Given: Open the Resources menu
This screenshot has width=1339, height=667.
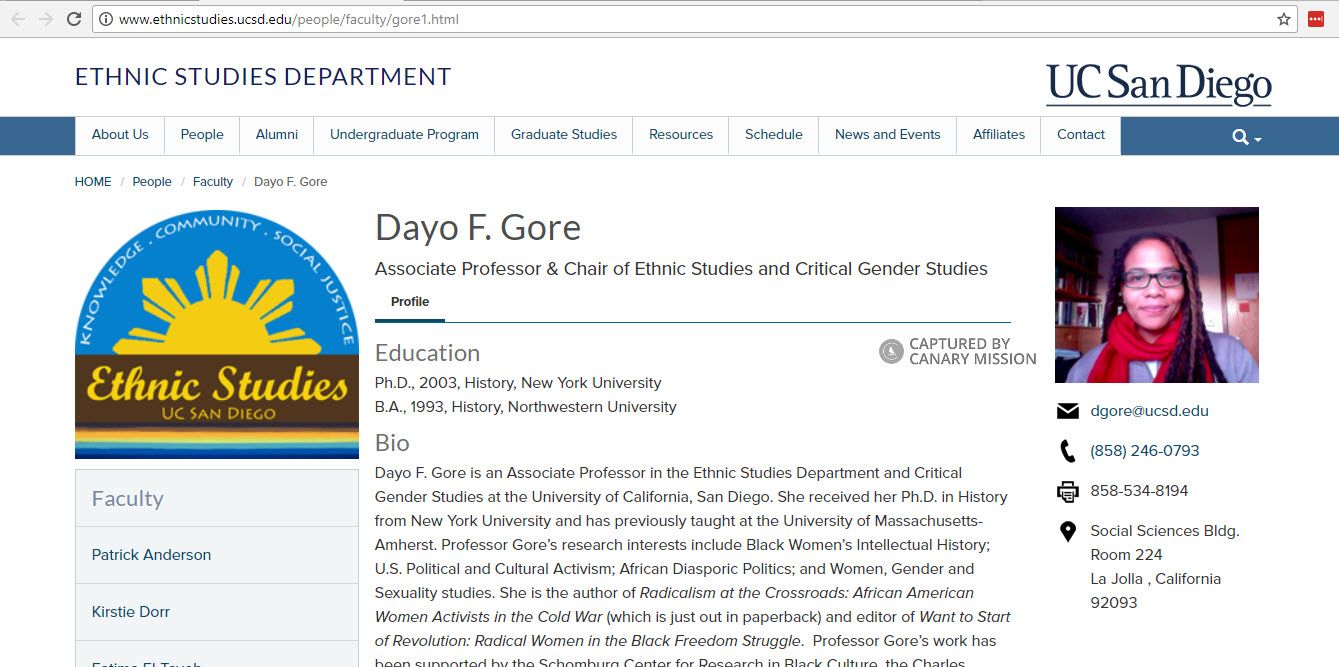Looking at the screenshot, I should click(x=681, y=135).
